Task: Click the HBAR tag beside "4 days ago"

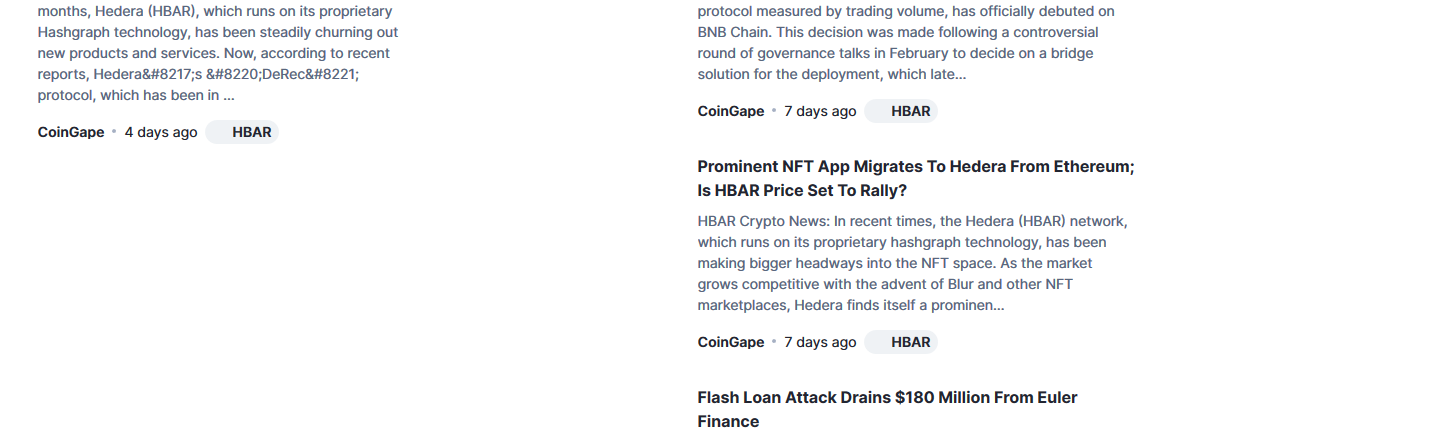Action: click(242, 132)
